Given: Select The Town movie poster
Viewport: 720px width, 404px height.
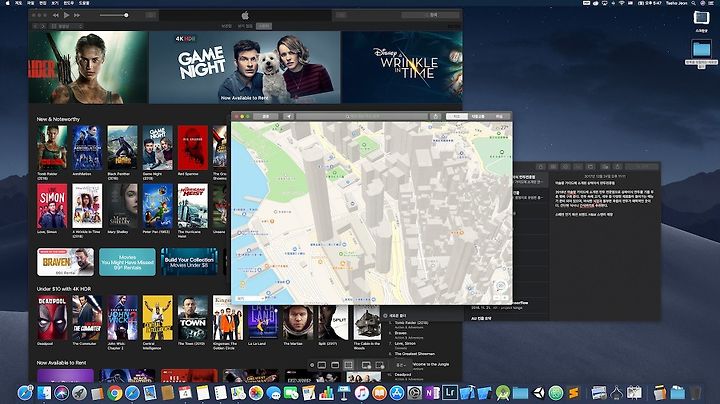Looking at the screenshot, I should coord(193,318).
